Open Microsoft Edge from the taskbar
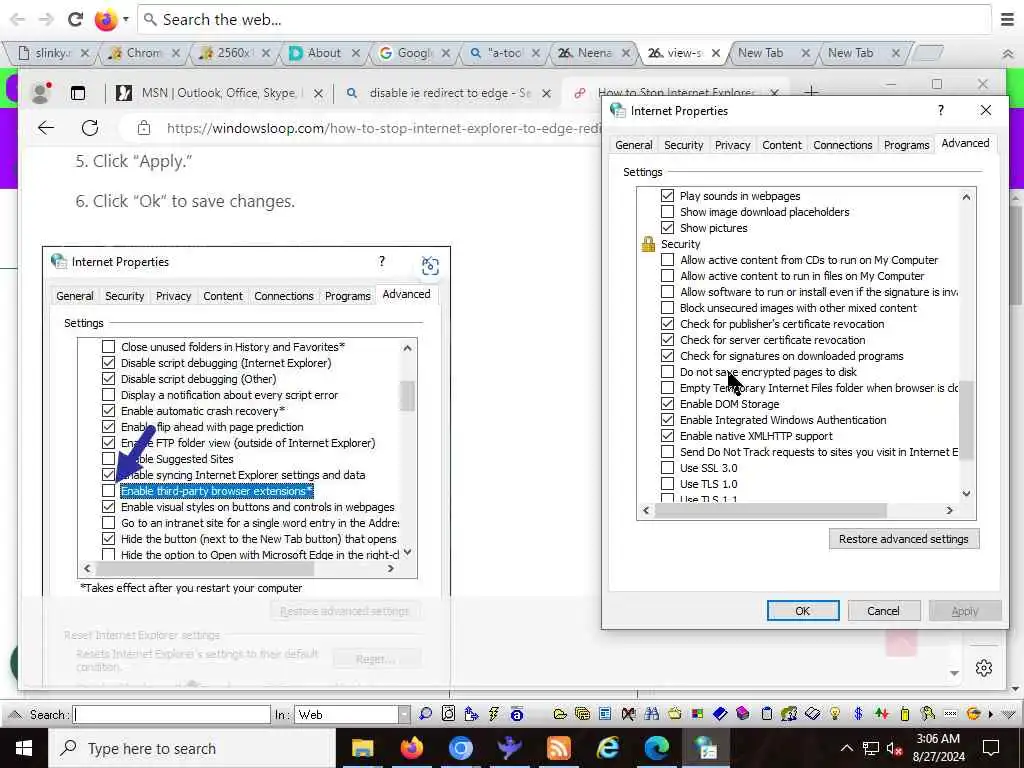This screenshot has height=768, width=1024. click(x=657, y=748)
